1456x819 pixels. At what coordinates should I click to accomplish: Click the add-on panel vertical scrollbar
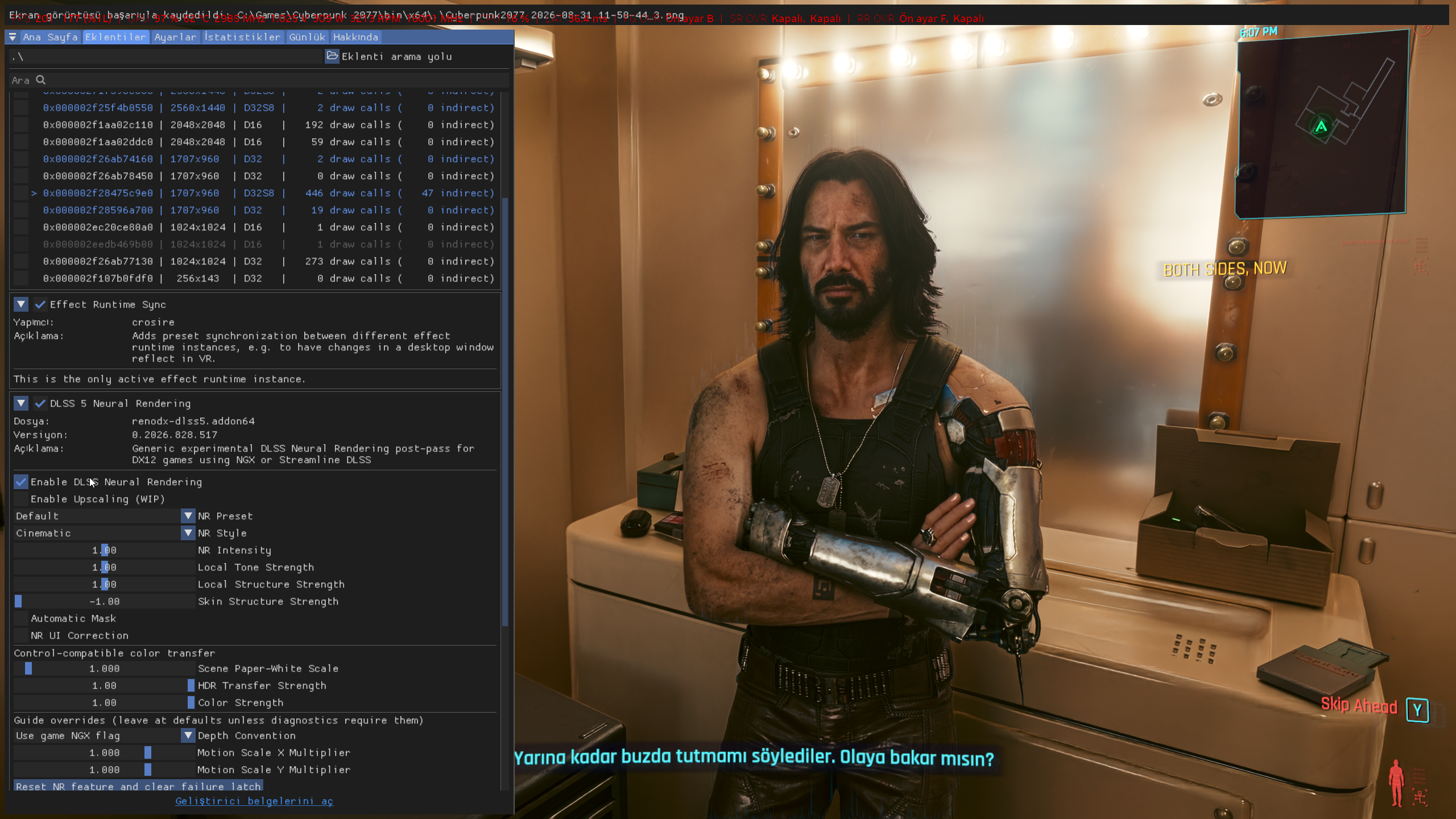(505, 412)
